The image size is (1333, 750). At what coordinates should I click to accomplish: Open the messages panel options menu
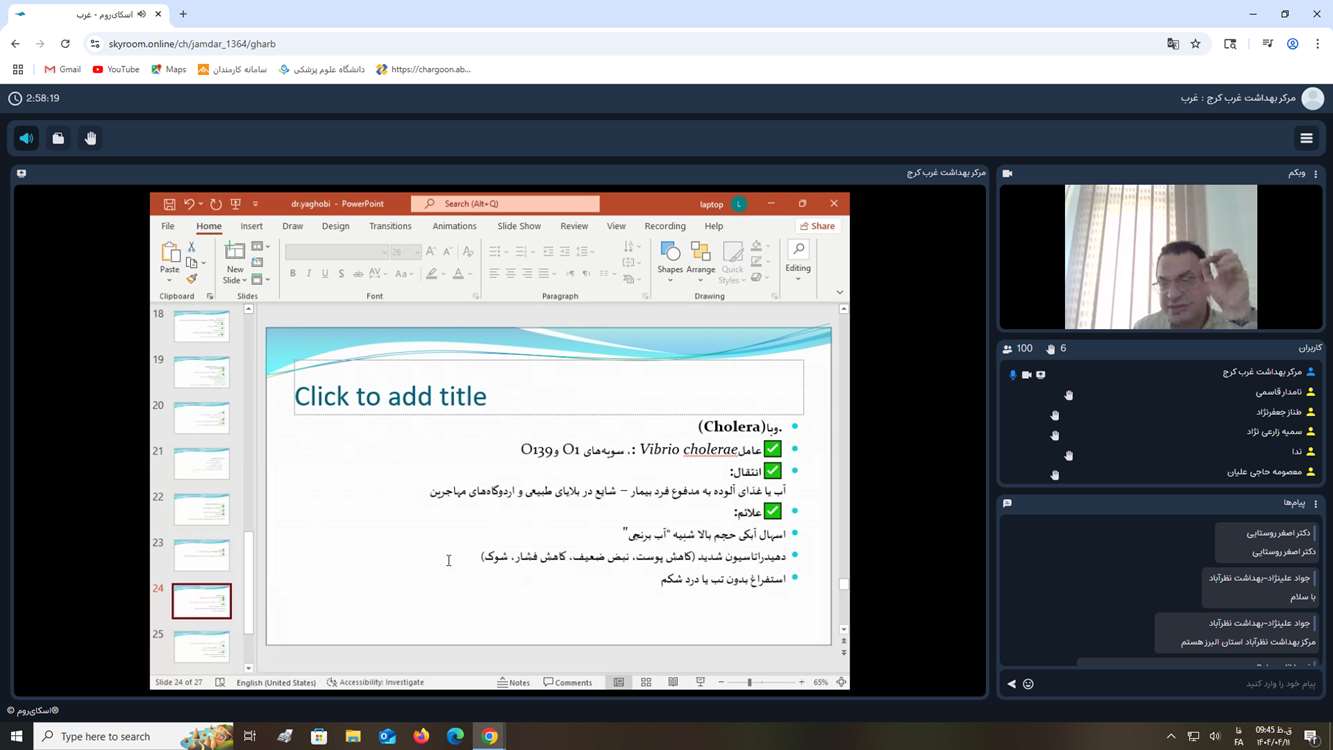click(x=1315, y=504)
